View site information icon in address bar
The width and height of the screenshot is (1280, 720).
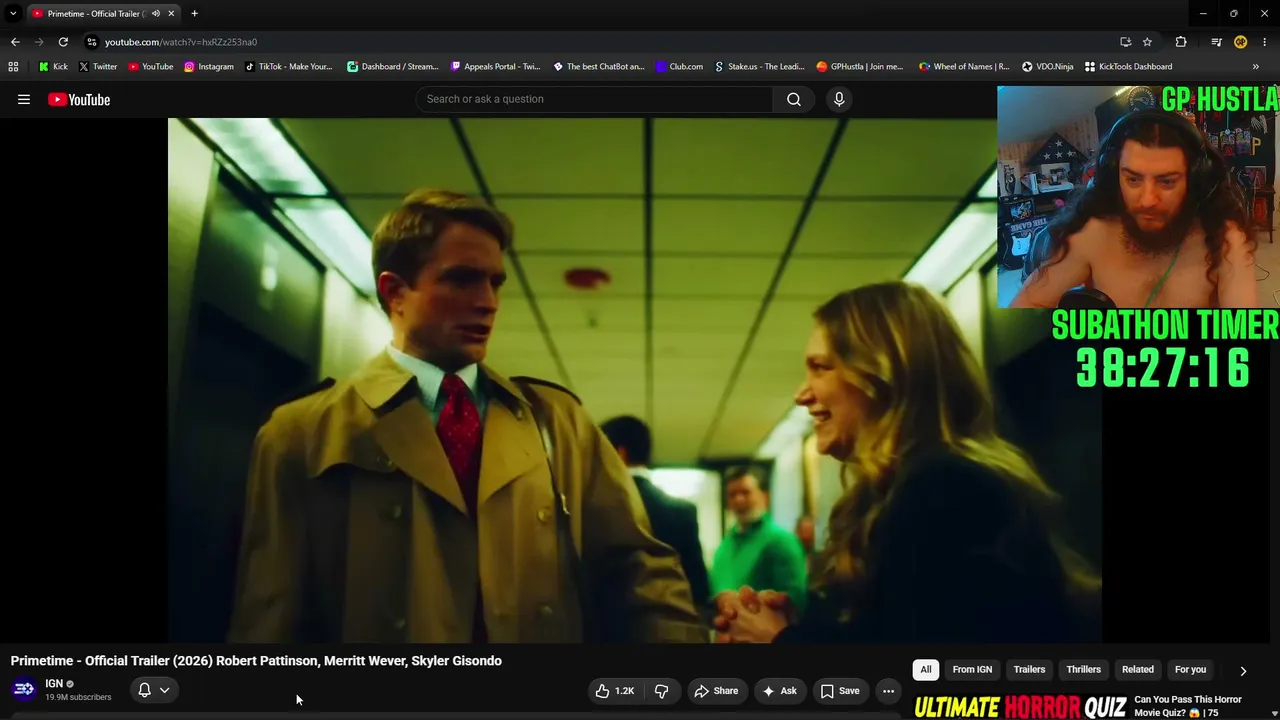click(92, 42)
